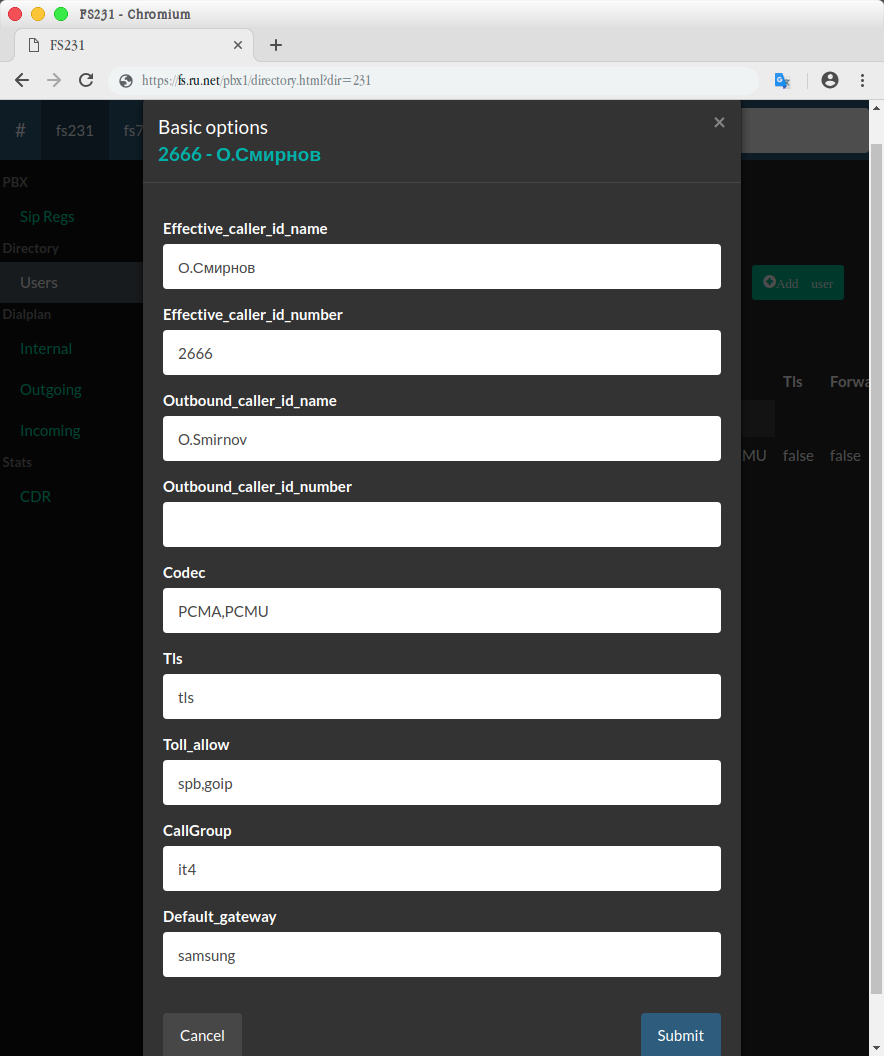Click the Outbound_caller_id_name field with O.Smirnov
Viewport: 884px width, 1056px height.
(442, 438)
